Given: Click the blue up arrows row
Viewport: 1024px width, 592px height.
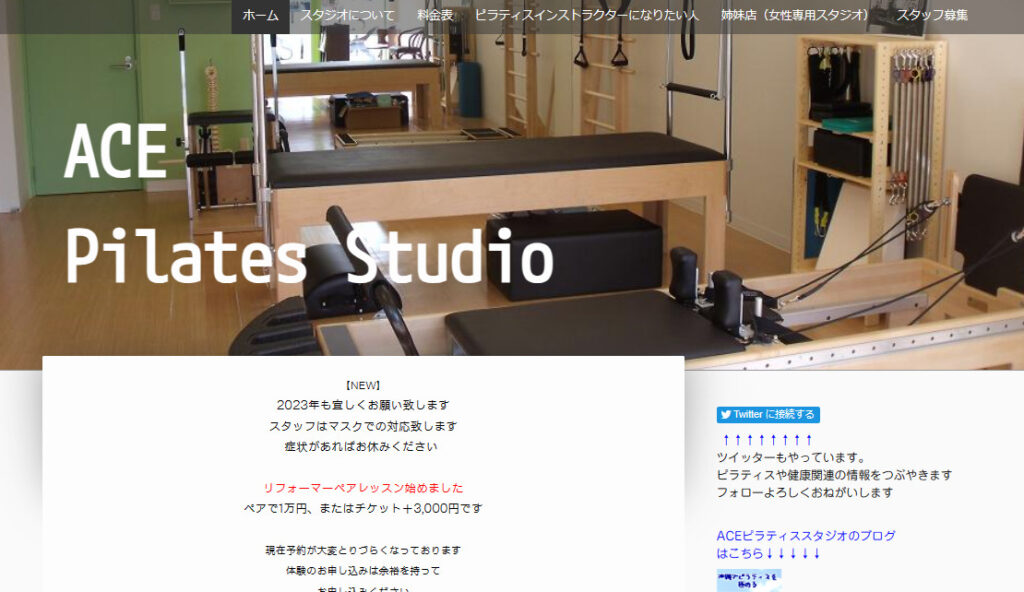Looking at the screenshot, I should [x=767, y=440].
